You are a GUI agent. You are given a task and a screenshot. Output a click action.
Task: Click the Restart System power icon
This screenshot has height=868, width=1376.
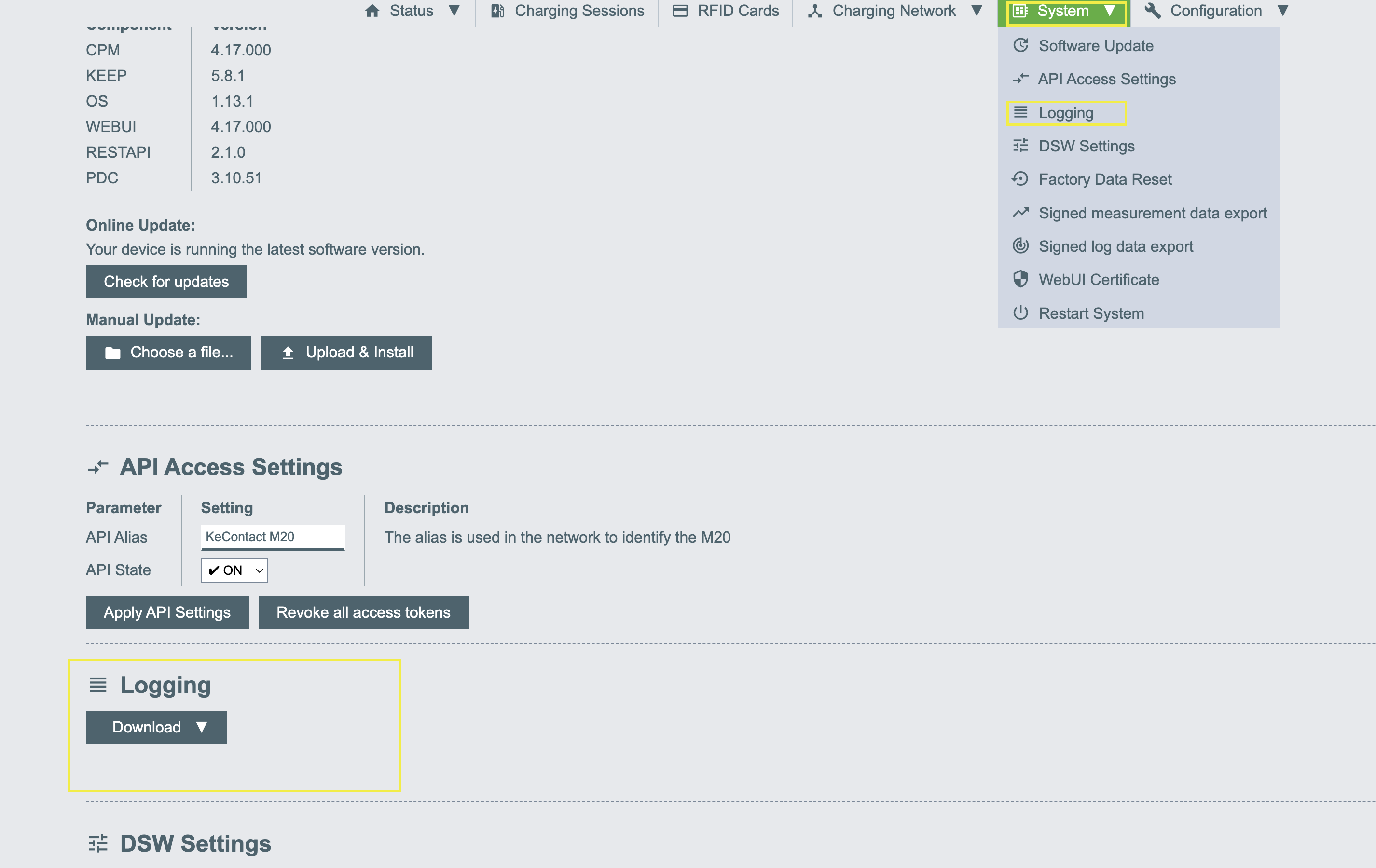point(1020,313)
